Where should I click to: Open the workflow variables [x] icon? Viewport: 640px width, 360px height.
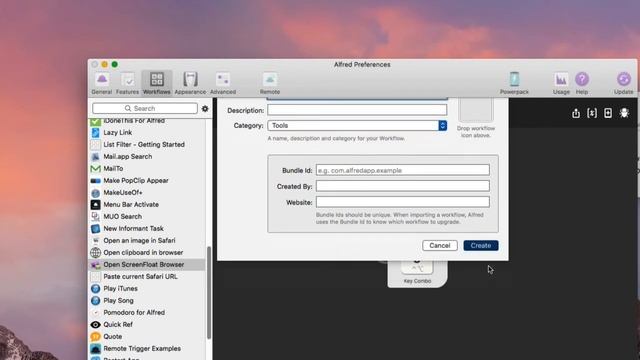tap(592, 113)
